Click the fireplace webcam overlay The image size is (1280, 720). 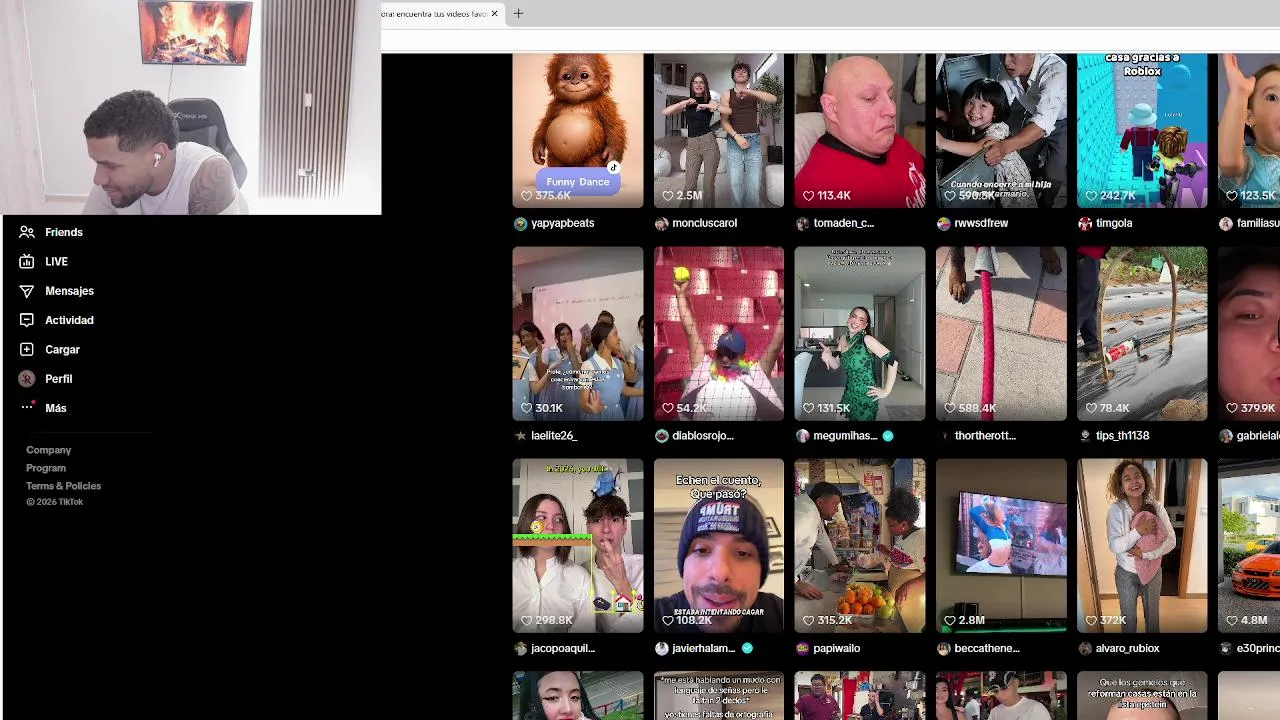(x=190, y=107)
